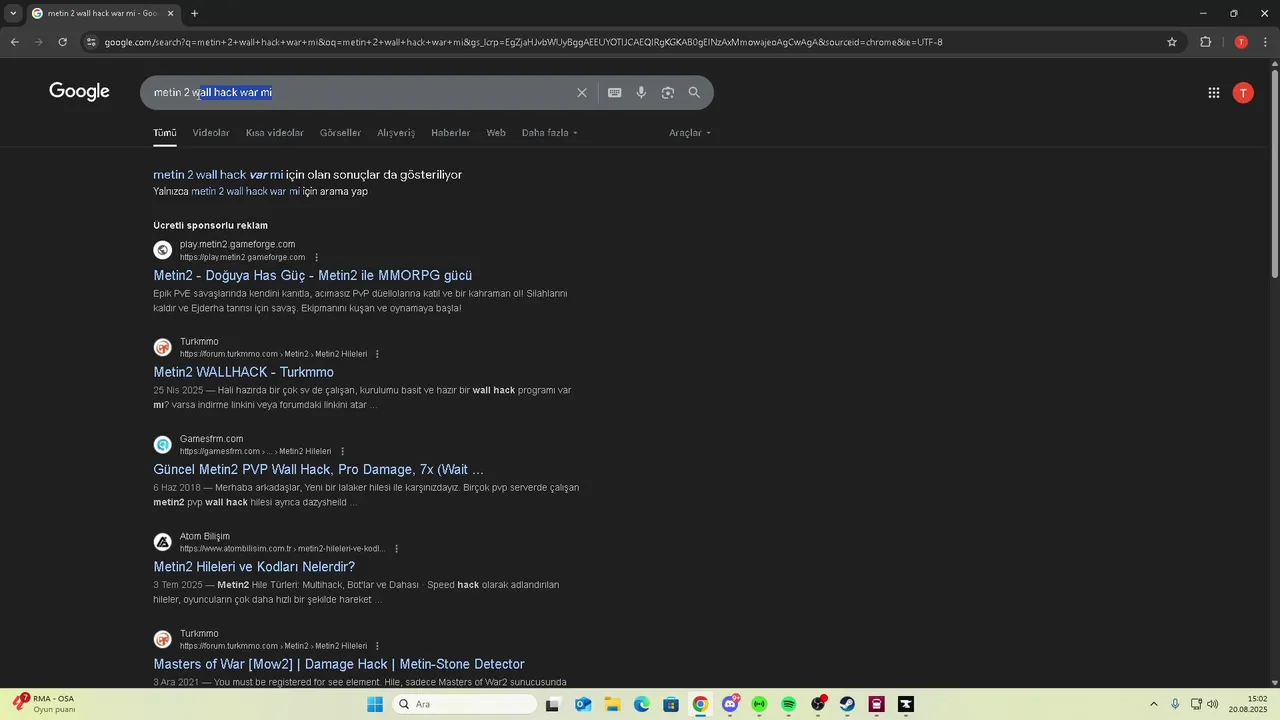Open Steam from the taskbar

point(847,704)
